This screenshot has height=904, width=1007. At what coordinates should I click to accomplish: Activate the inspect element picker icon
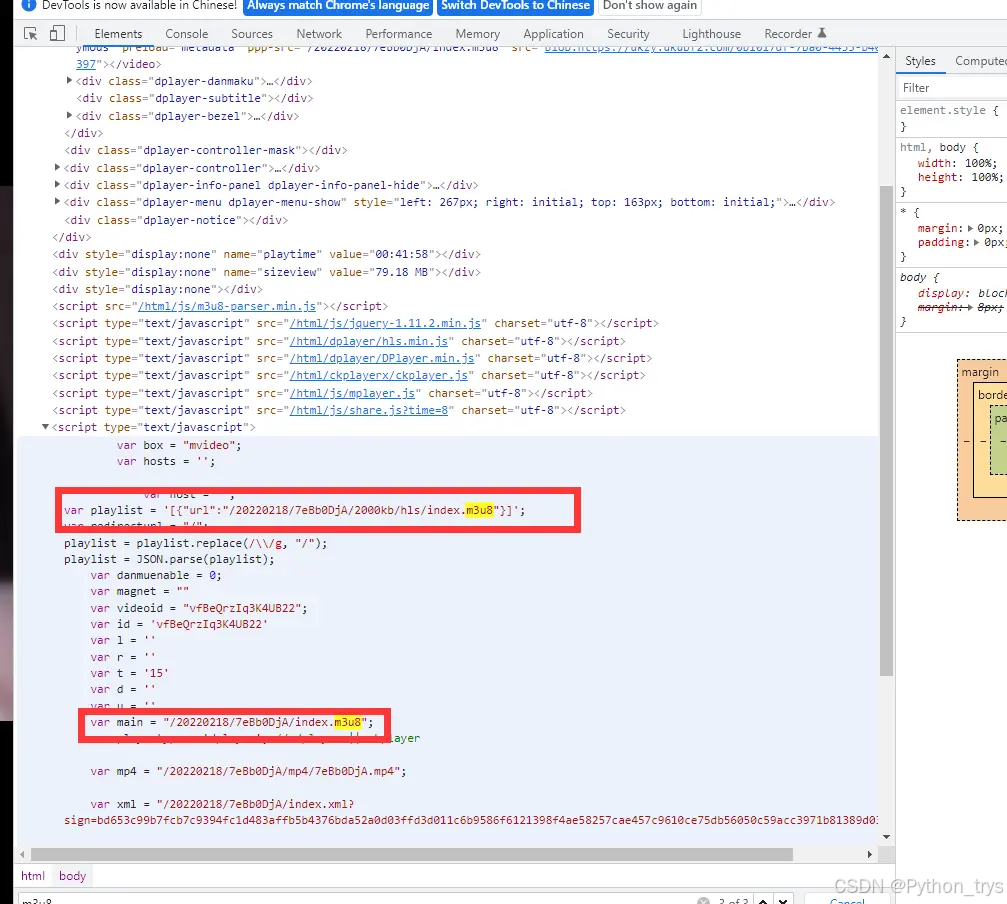30,33
